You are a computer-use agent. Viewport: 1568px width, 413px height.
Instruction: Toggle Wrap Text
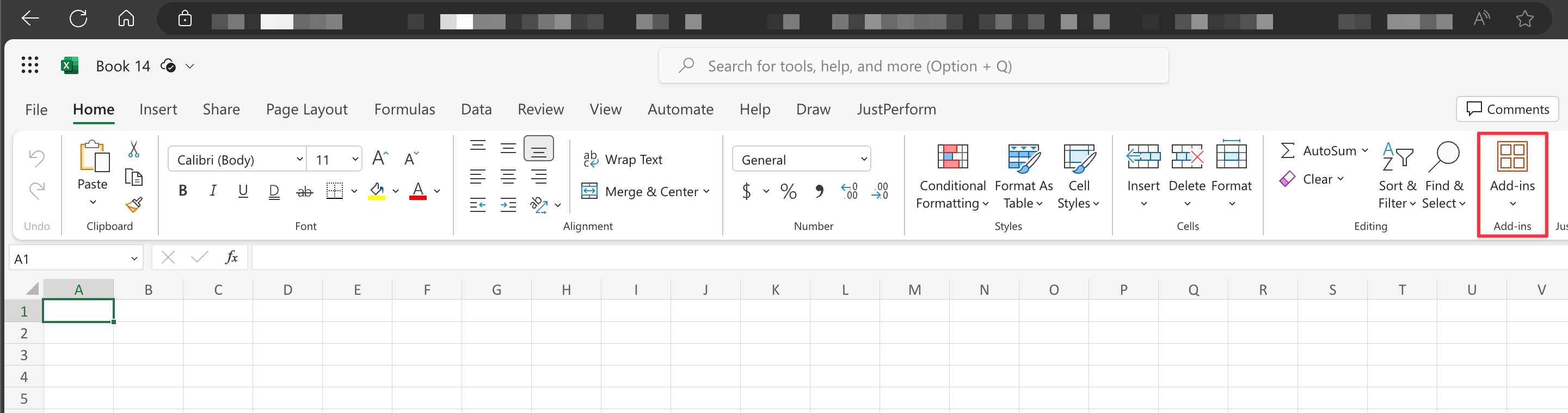click(623, 159)
